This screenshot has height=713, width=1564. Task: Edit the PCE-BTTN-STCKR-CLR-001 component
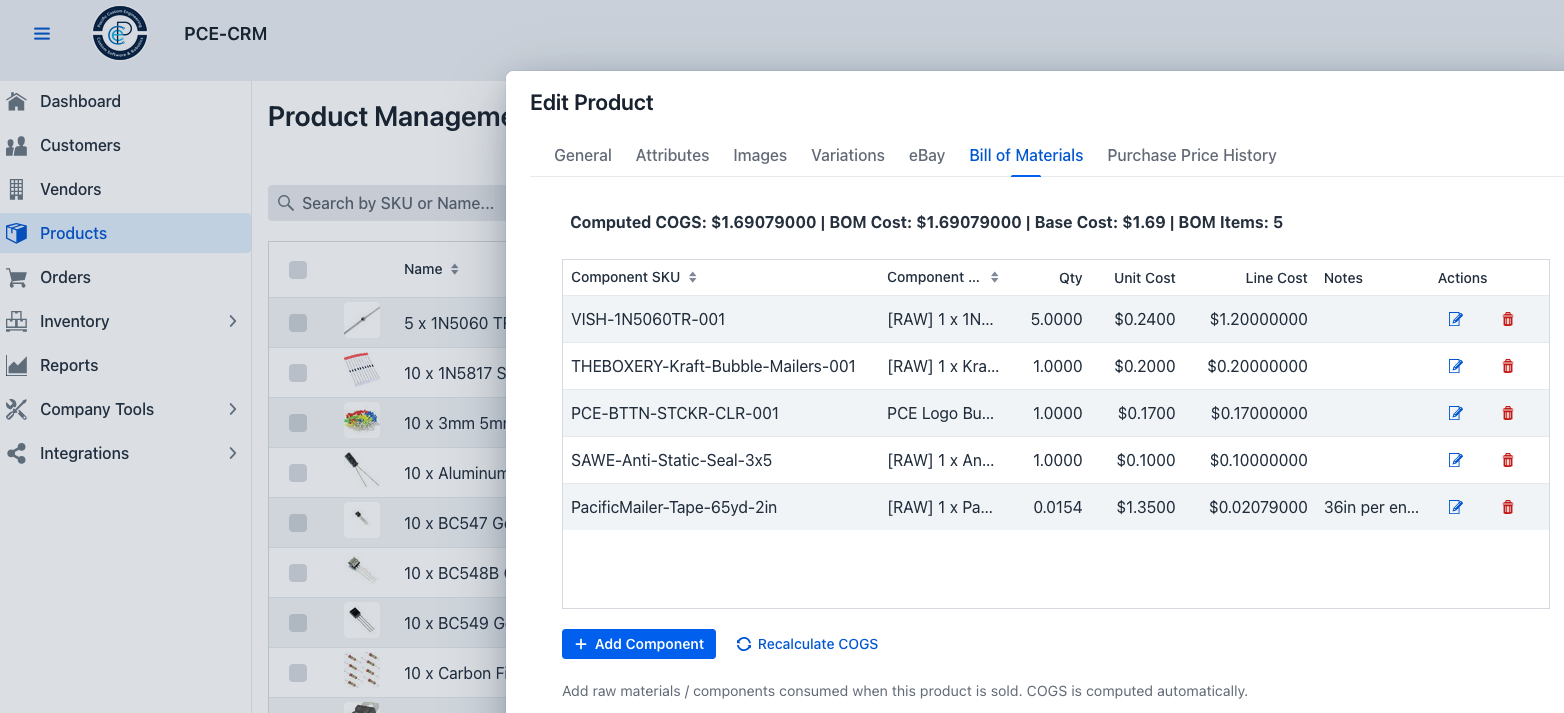[1455, 413]
